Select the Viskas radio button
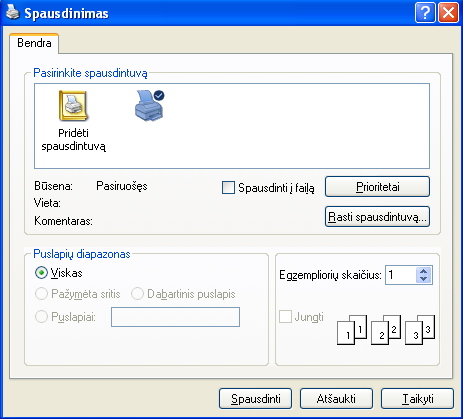463x419 pixels. pos(41,273)
